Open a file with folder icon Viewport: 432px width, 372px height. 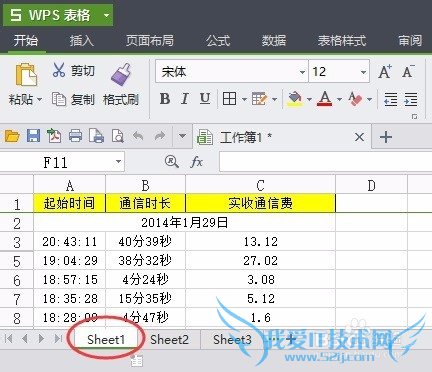[x=12, y=136]
